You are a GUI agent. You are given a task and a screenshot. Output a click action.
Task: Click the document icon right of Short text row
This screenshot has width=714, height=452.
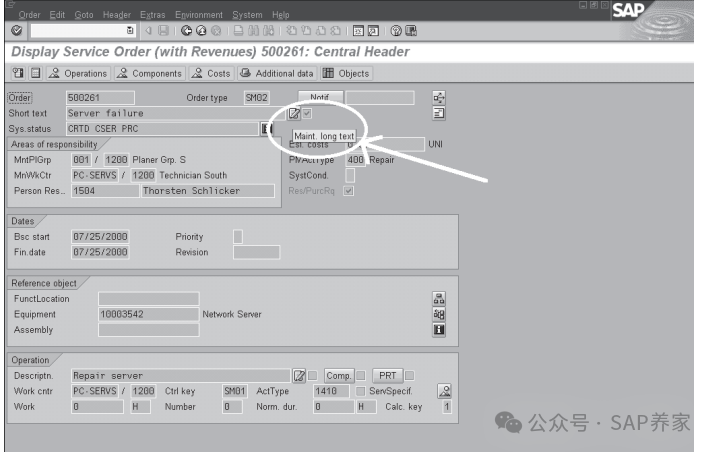point(439,113)
